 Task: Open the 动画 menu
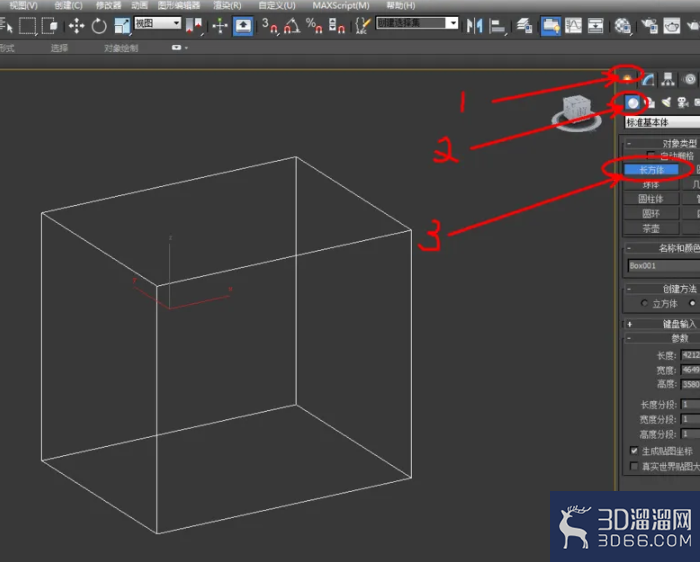[x=139, y=5]
